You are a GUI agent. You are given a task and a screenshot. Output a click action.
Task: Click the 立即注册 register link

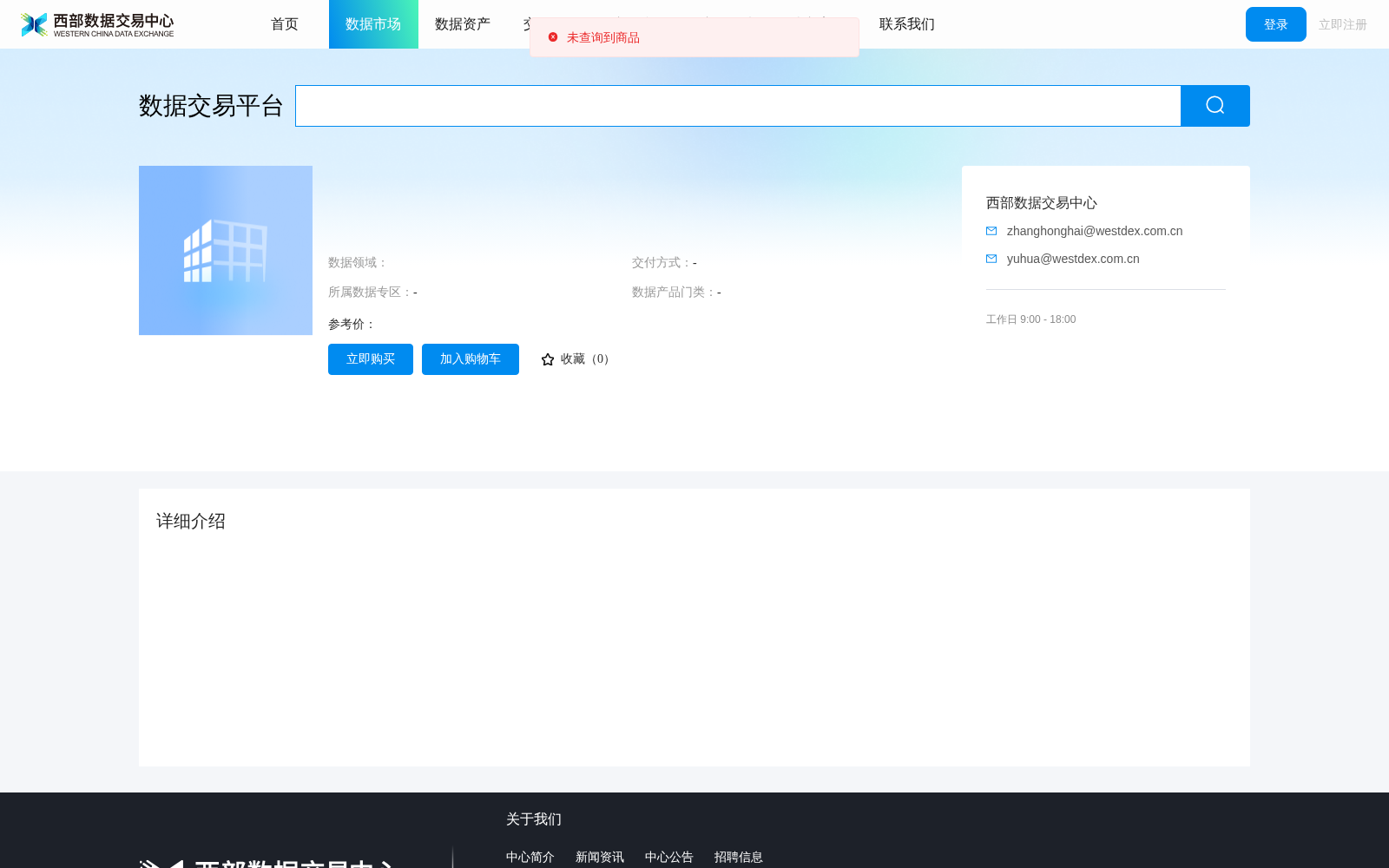pos(1343,24)
